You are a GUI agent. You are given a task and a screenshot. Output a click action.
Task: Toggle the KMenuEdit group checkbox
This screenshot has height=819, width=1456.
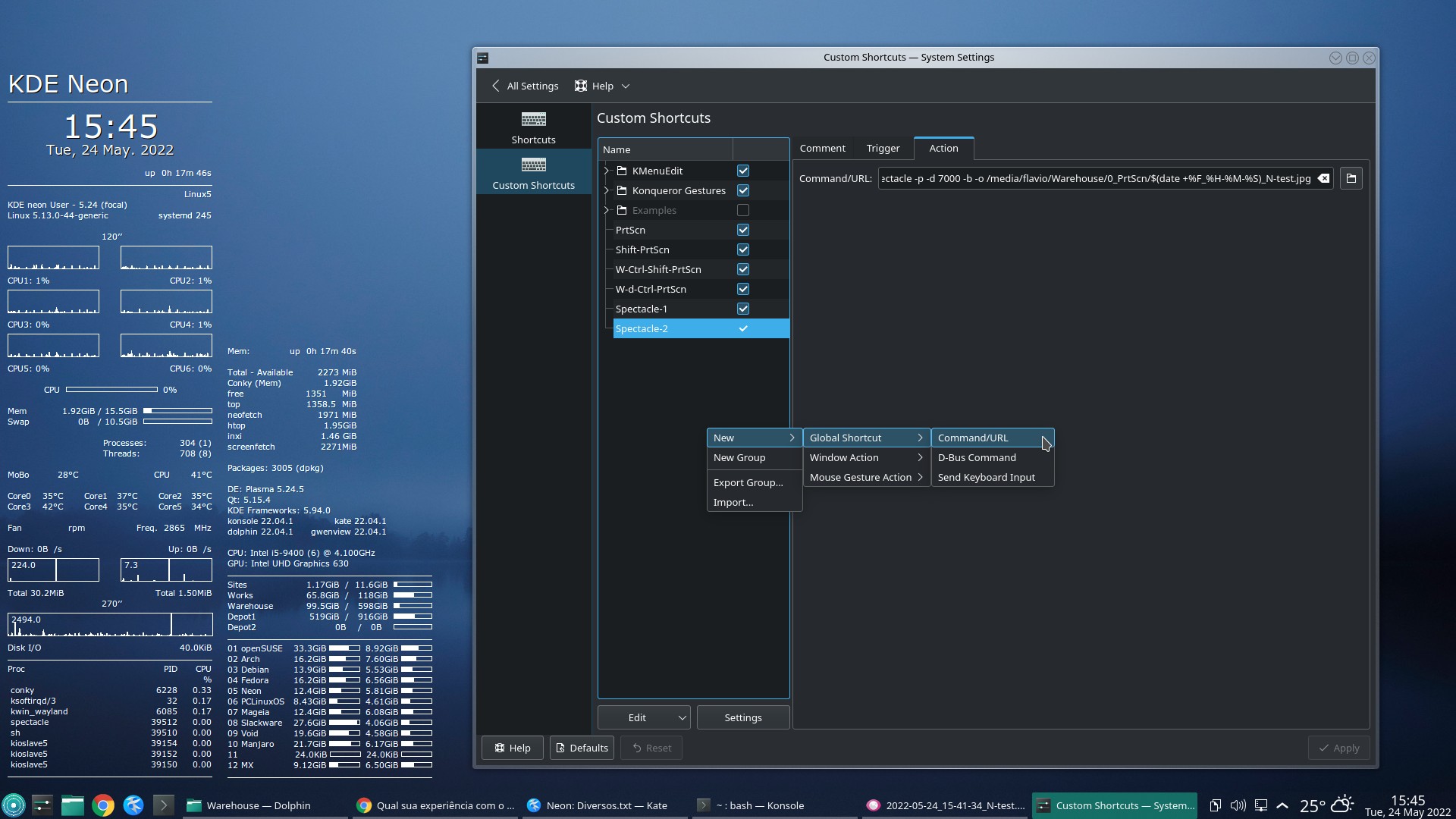743,171
